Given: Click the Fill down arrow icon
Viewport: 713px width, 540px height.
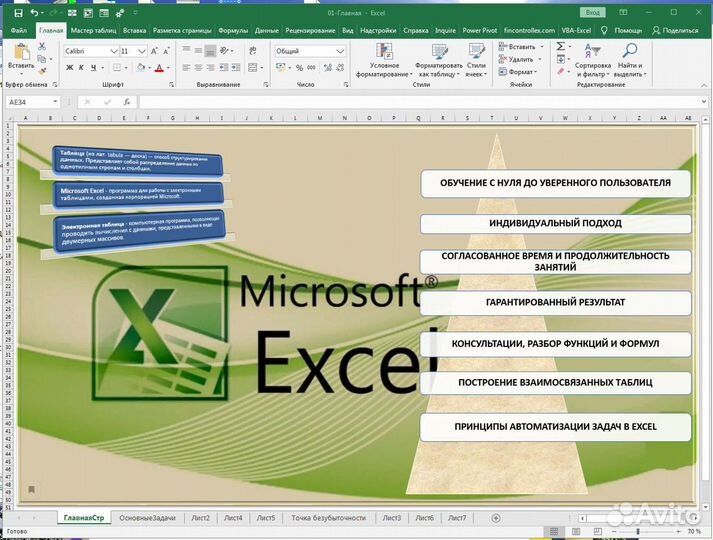Looking at the screenshot, I should 561,59.
